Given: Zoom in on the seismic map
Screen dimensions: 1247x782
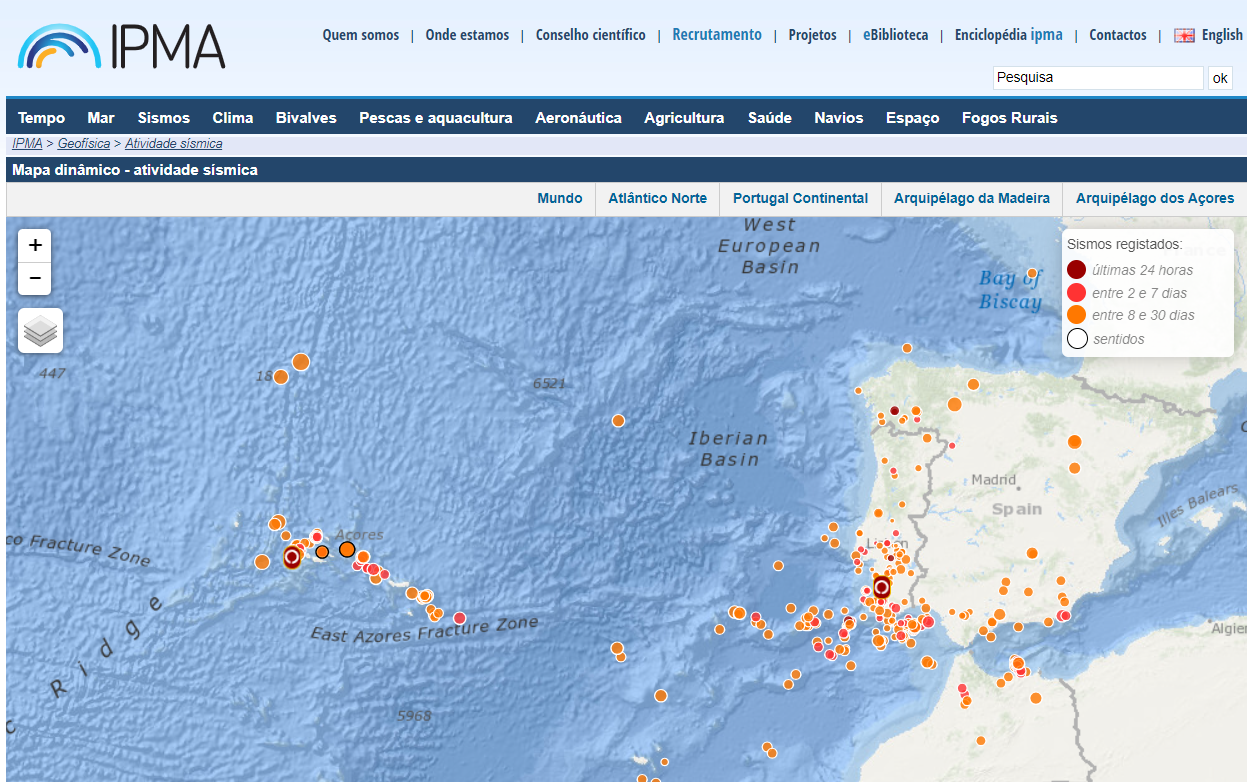Looking at the screenshot, I should coord(35,245).
